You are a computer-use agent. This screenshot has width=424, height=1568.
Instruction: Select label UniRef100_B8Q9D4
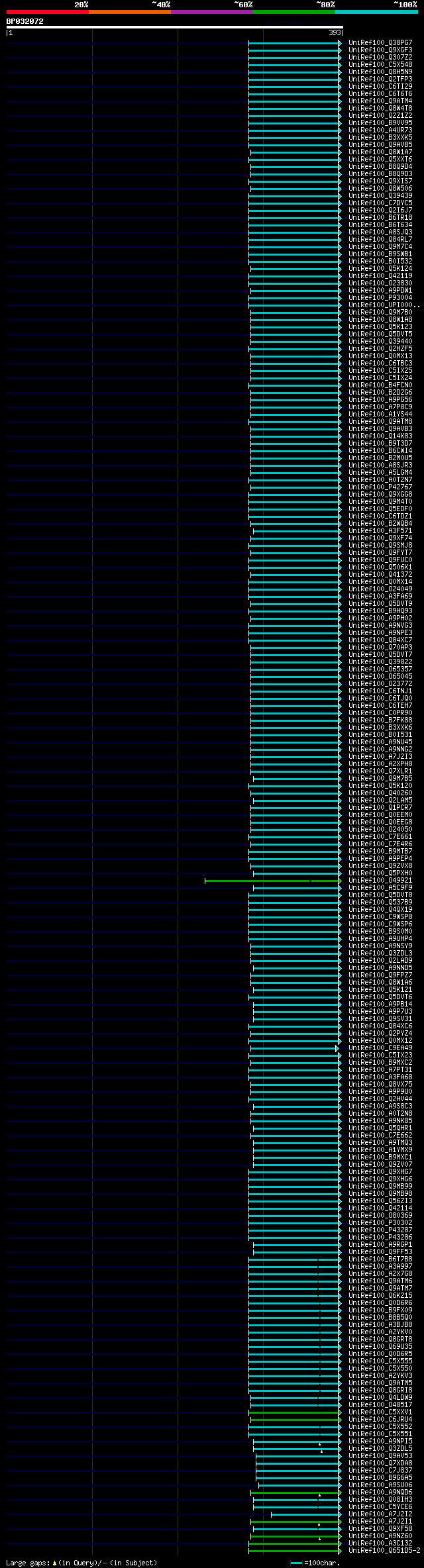point(380,166)
